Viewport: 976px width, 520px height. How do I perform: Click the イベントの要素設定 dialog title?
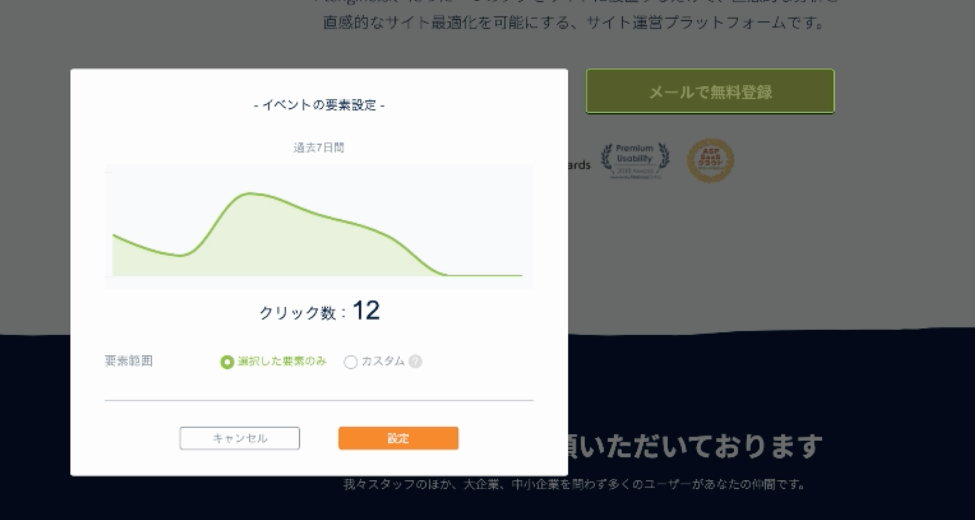[x=319, y=105]
